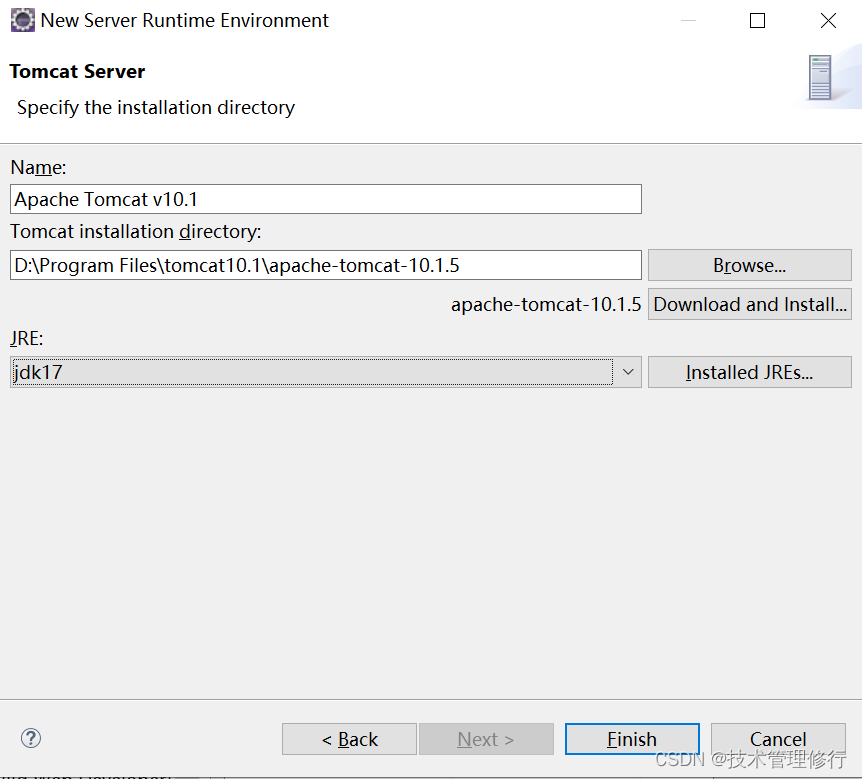Click the help question mark icon
The width and height of the screenshot is (862, 779).
pyautogui.click(x=31, y=738)
